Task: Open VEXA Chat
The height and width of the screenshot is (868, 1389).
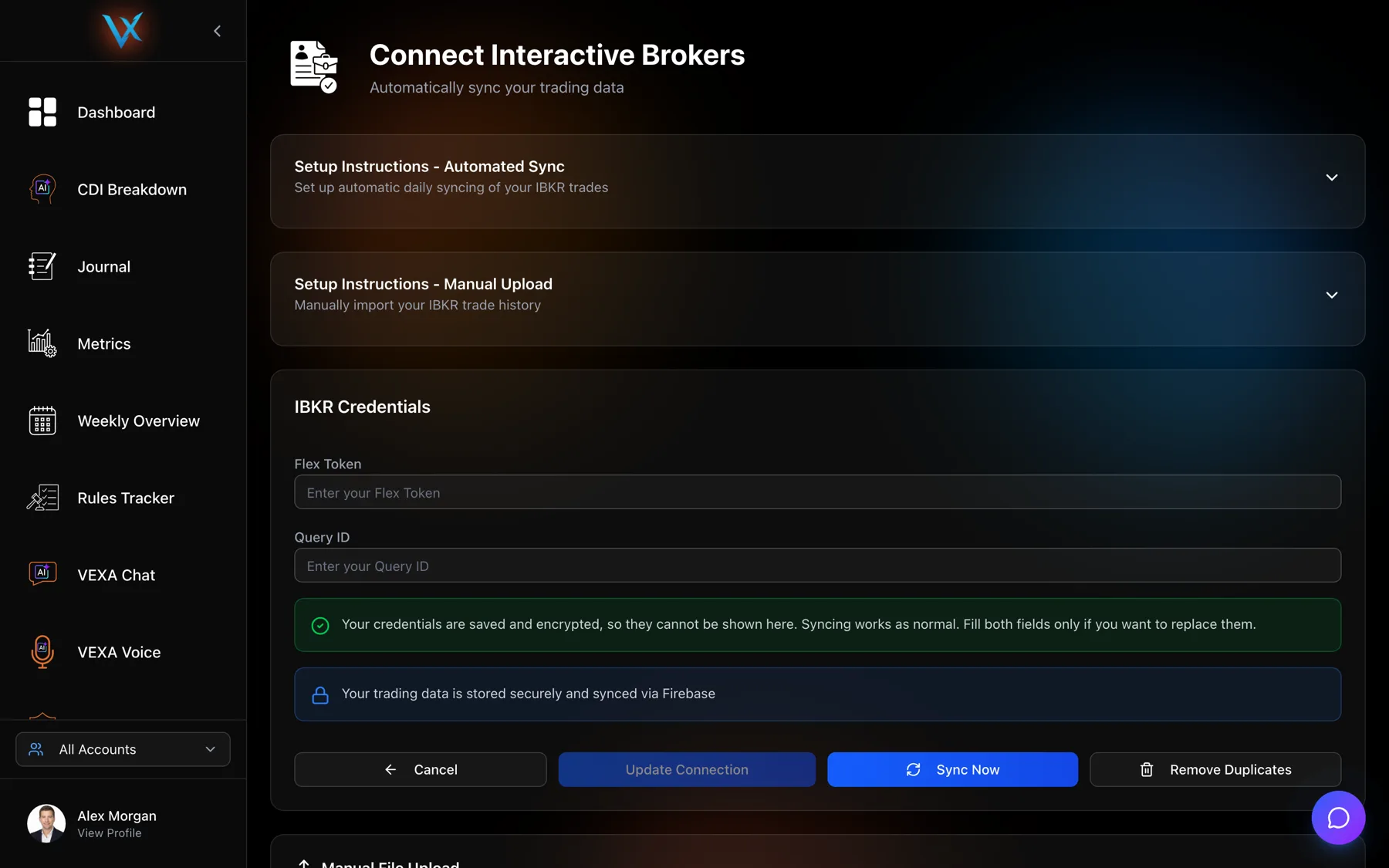Action: coord(117,575)
